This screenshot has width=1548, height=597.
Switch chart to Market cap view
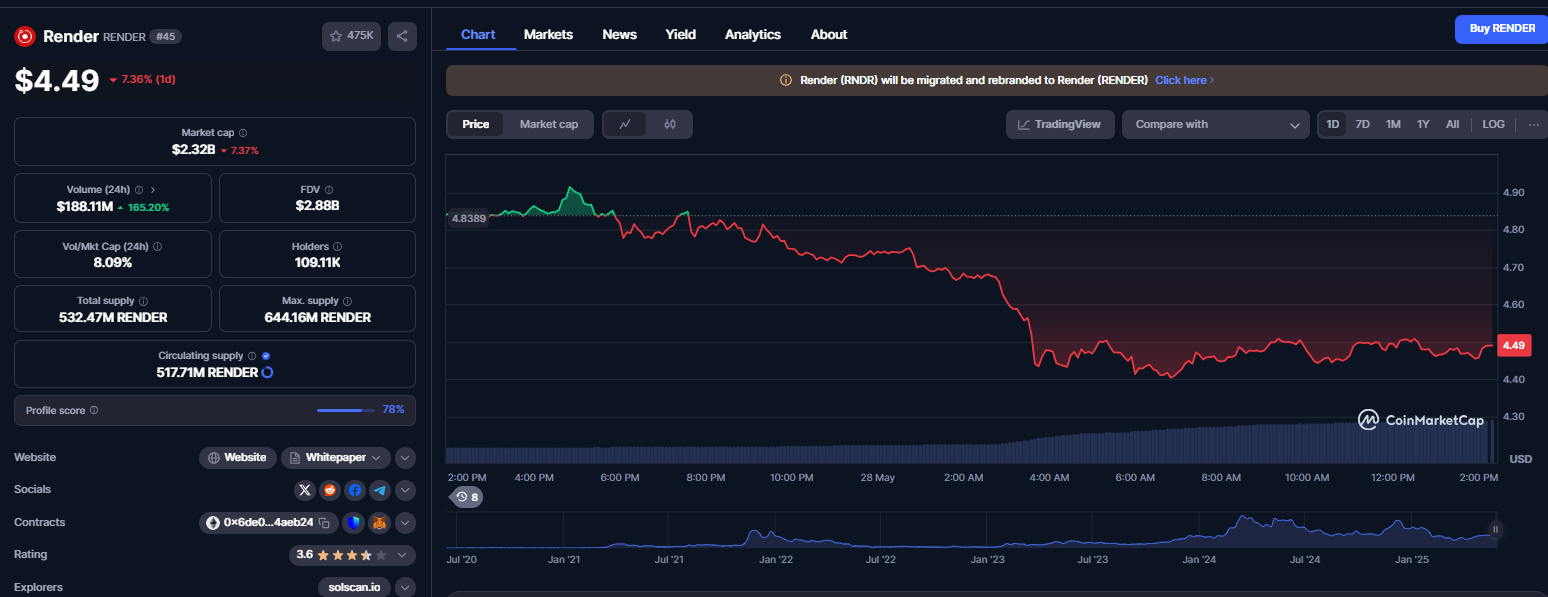click(548, 125)
